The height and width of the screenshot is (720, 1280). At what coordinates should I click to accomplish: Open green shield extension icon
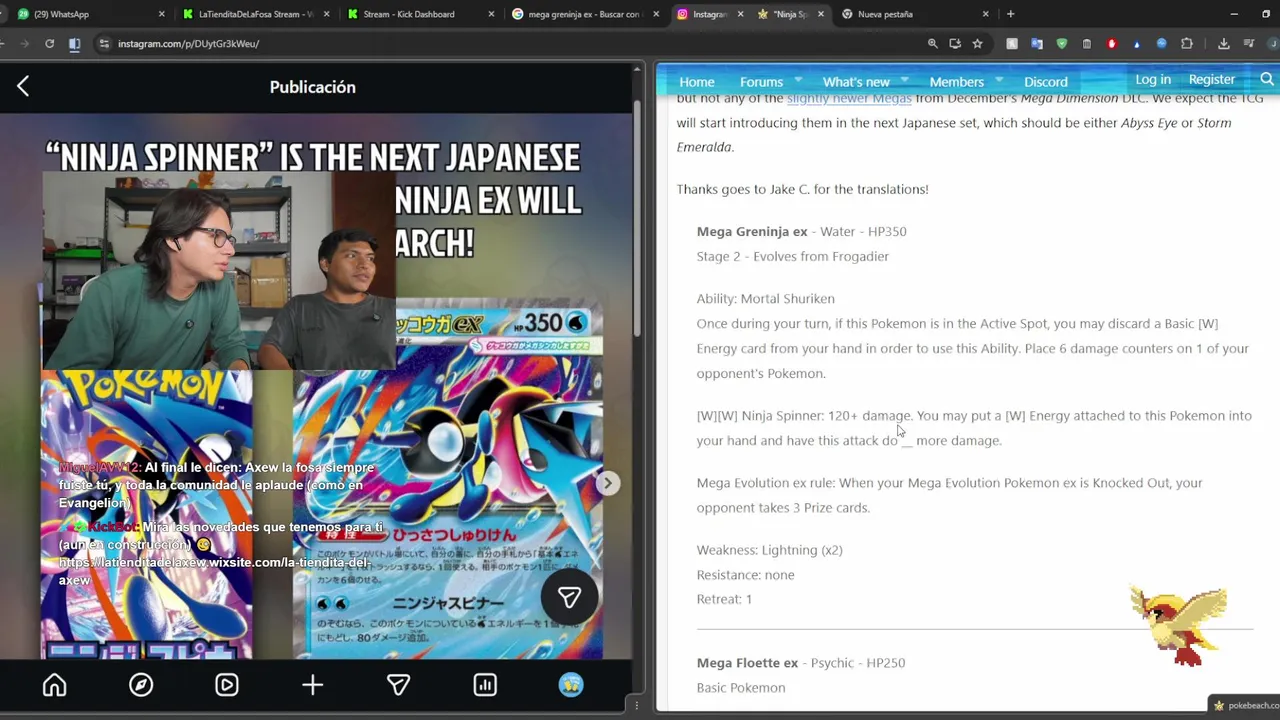point(1062,44)
